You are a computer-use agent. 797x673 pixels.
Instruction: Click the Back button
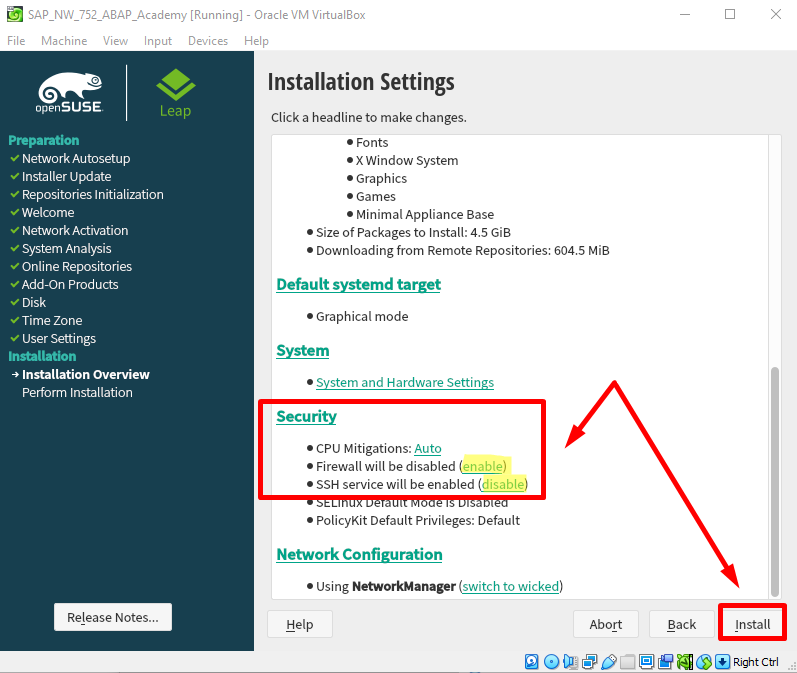682,624
